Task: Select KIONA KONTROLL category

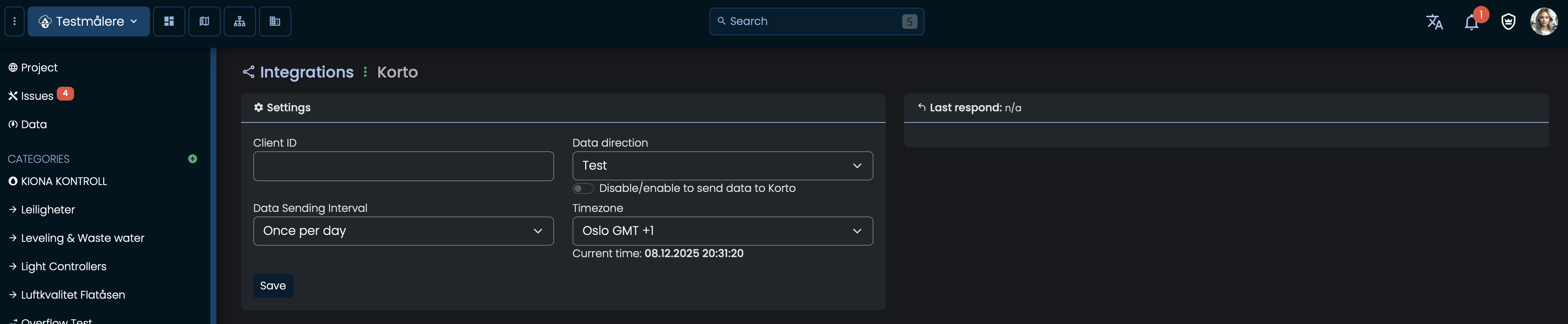Action: 58,181
